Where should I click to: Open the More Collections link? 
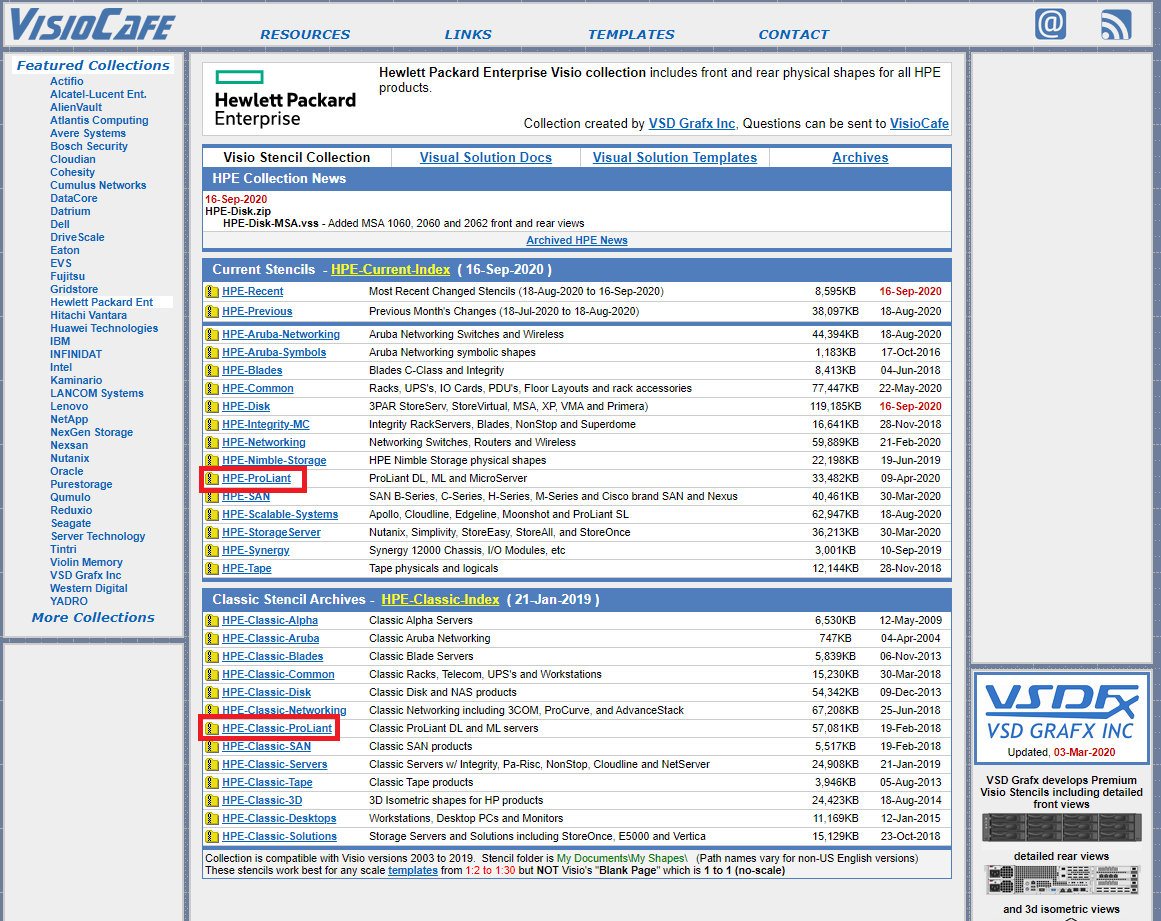click(x=93, y=617)
